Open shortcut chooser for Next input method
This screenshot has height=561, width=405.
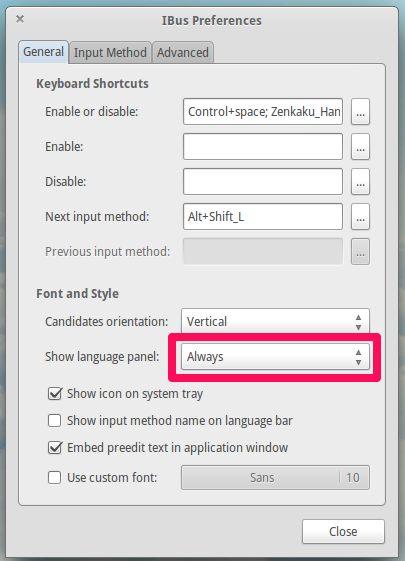tap(360, 217)
